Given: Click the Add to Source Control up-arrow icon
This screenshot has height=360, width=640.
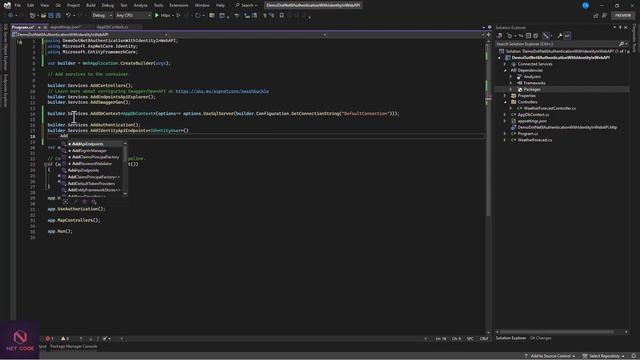Looking at the screenshot, I should pyautogui.click(x=526, y=356).
